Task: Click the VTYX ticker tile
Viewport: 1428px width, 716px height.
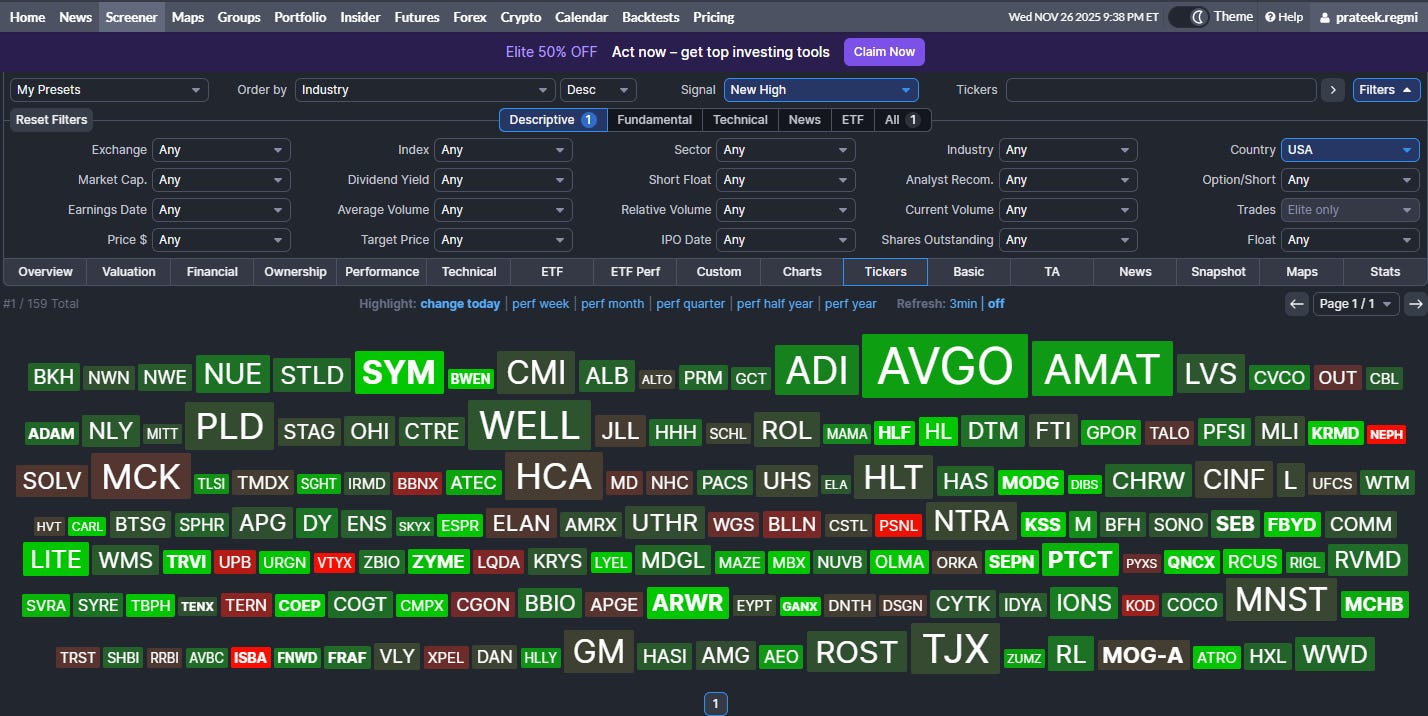Action: pyautogui.click(x=334, y=563)
